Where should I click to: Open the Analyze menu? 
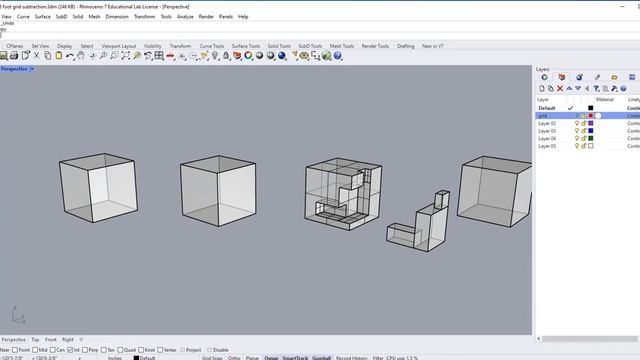(185, 17)
